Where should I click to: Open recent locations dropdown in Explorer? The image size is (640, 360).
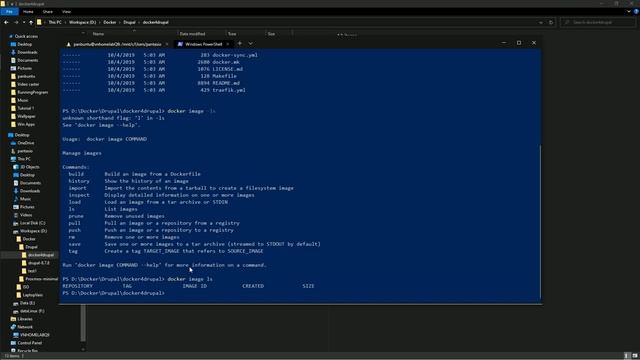pyautogui.click(x=24, y=22)
